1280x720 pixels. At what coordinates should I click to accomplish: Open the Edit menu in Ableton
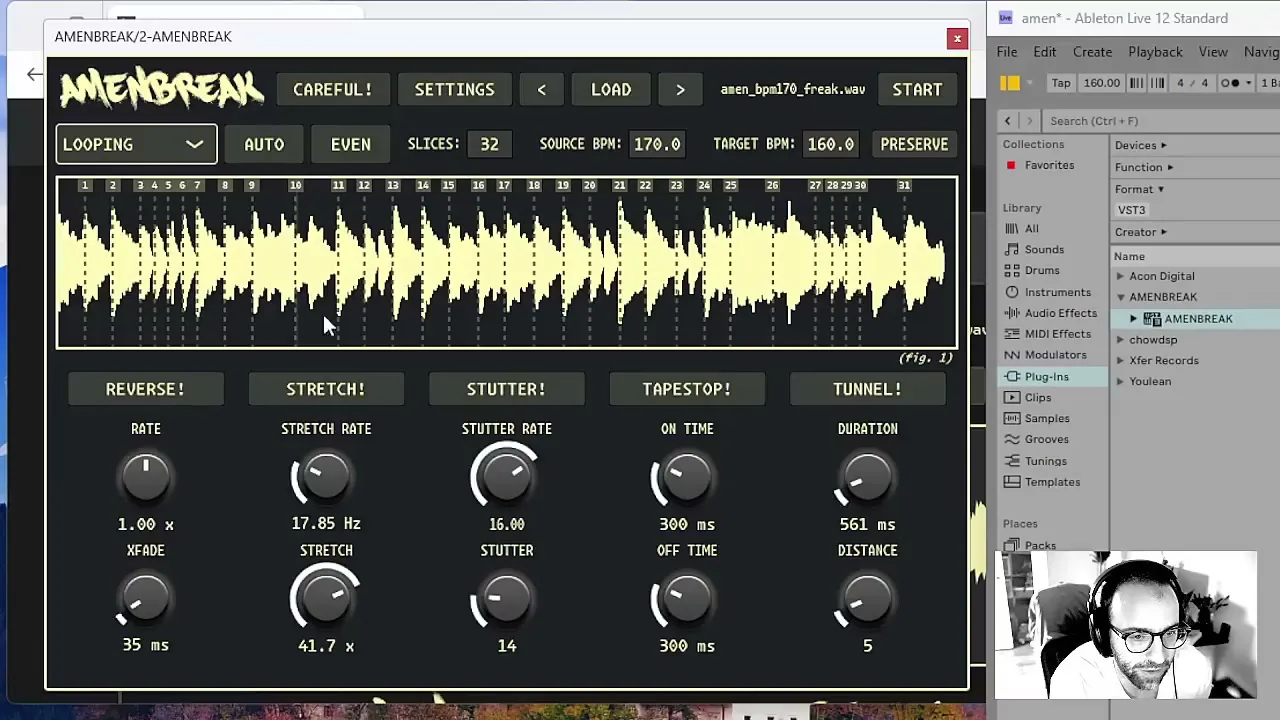pos(1044,52)
